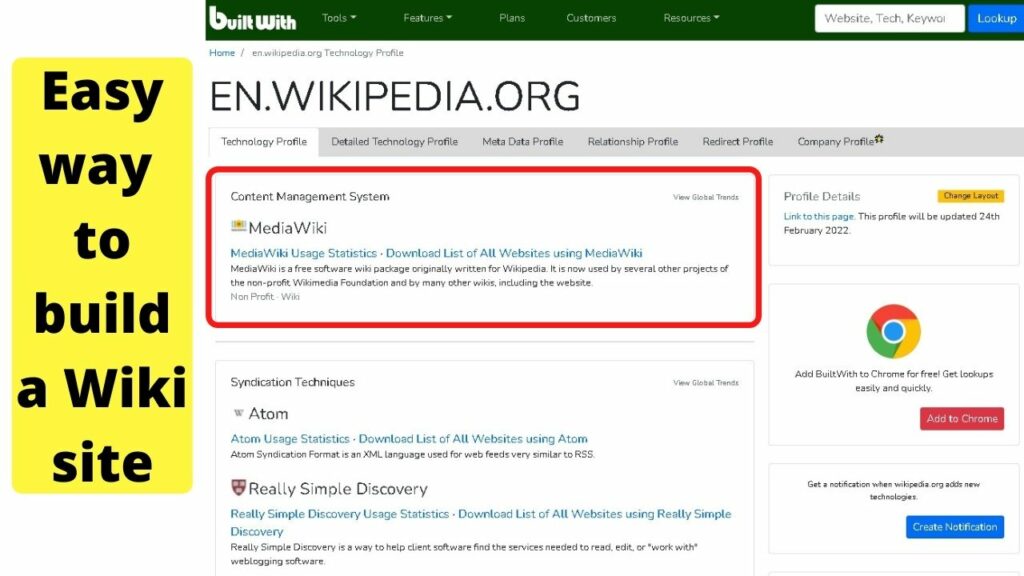The width and height of the screenshot is (1024, 576).
Task: Open the Plans menu item
Action: [x=511, y=17]
